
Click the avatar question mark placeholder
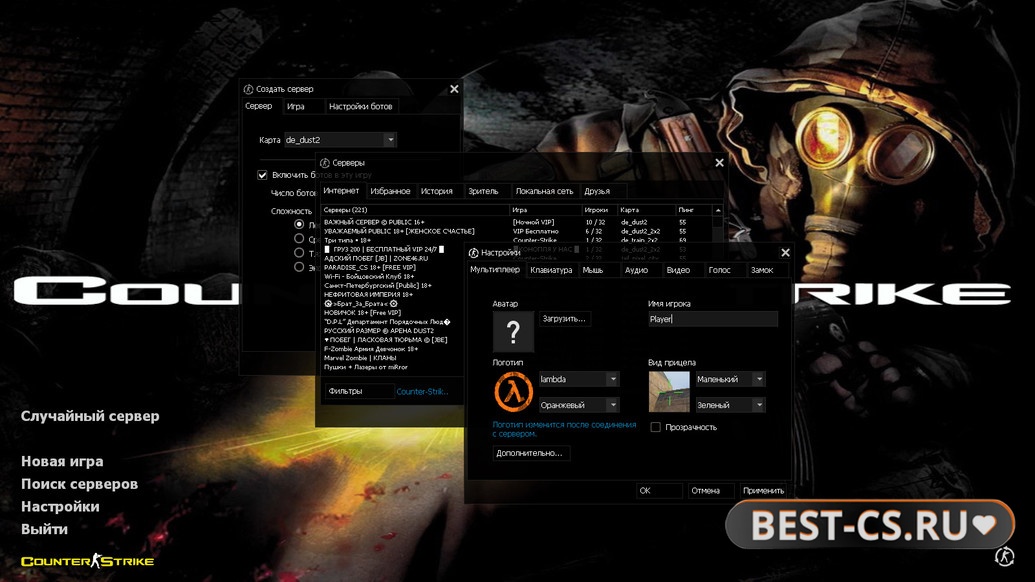pyautogui.click(x=513, y=331)
